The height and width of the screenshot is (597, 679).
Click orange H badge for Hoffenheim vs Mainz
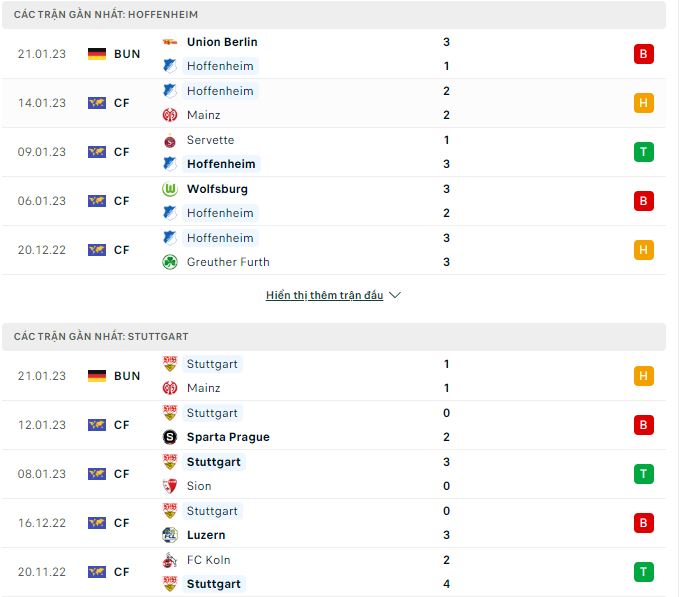(643, 103)
